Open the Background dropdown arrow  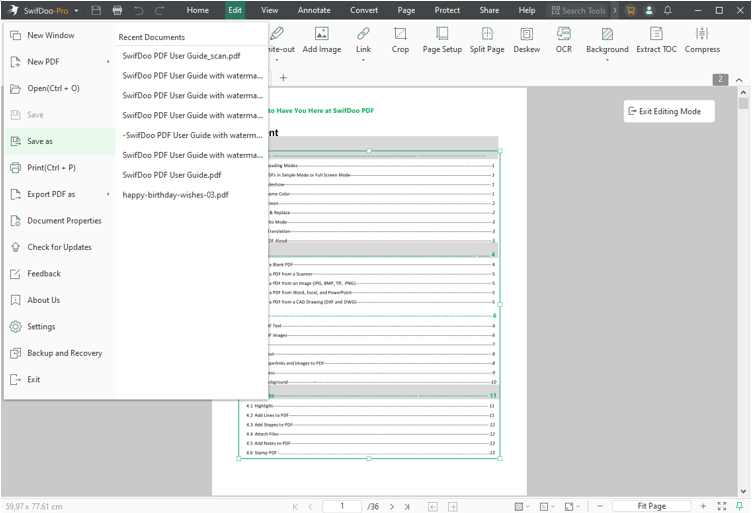coord(607,60)
